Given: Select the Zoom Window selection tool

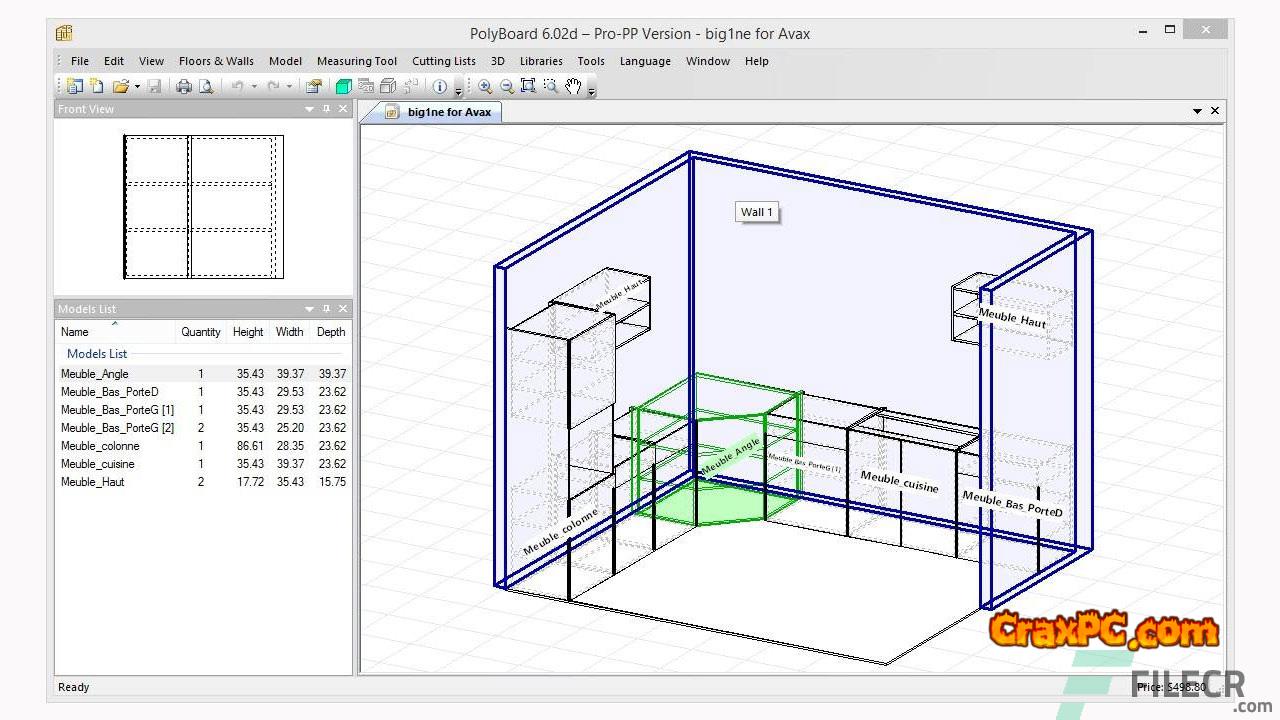Looking at the screenshot, I should pyautogui.click(x=550, y=87).
